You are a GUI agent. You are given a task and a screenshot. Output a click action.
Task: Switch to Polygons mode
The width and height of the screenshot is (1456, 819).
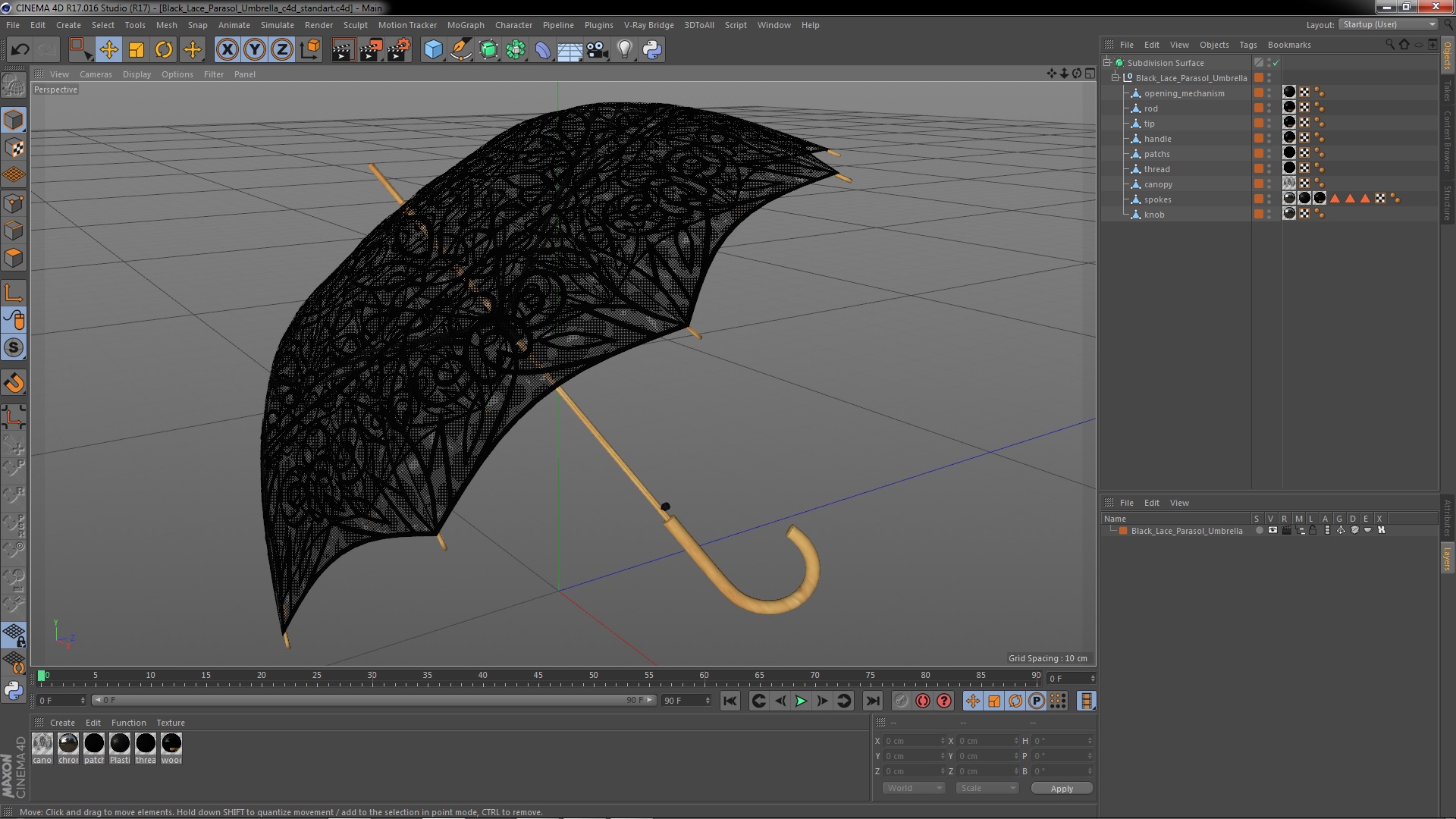click(14, 258)
